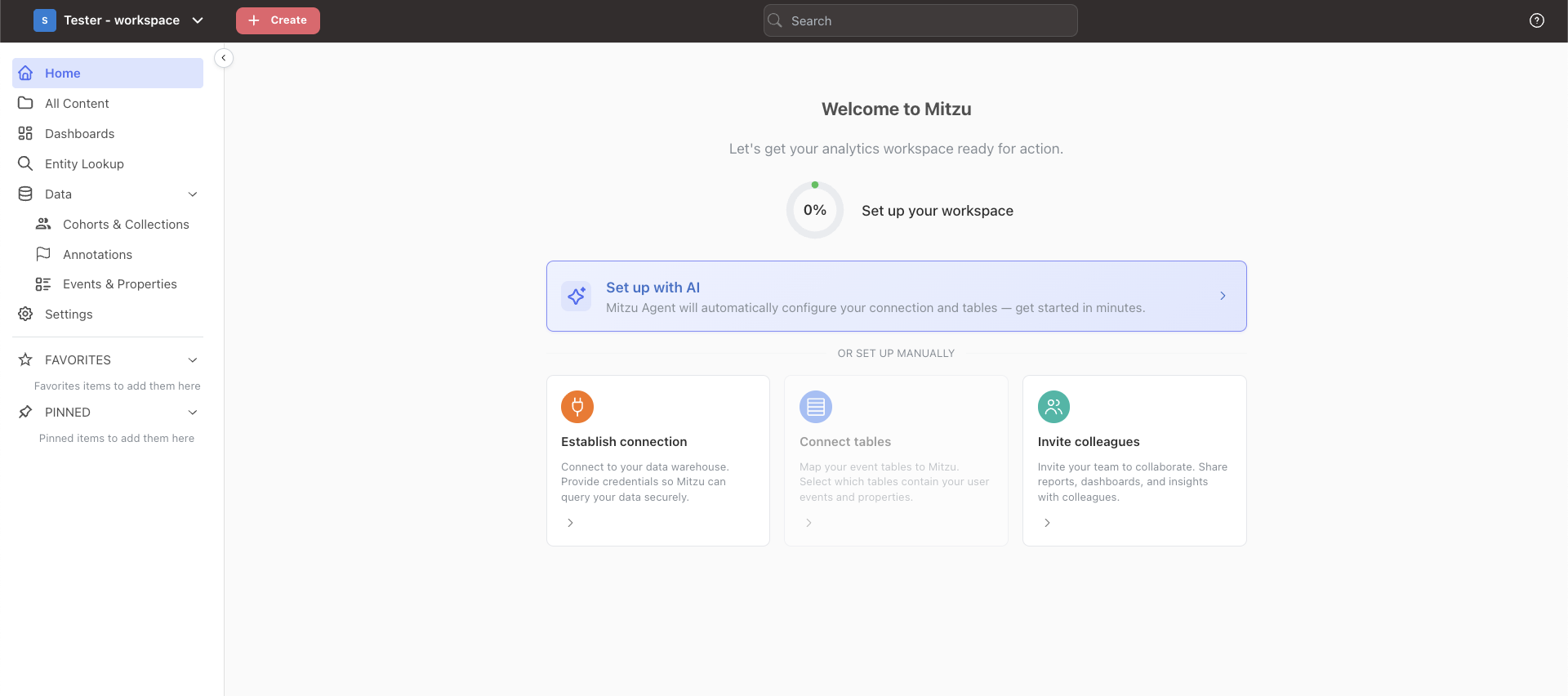This screenshot has width=1568, height=696.
Task: Open the Establish connection card title
Action: (x=624, y=441)
